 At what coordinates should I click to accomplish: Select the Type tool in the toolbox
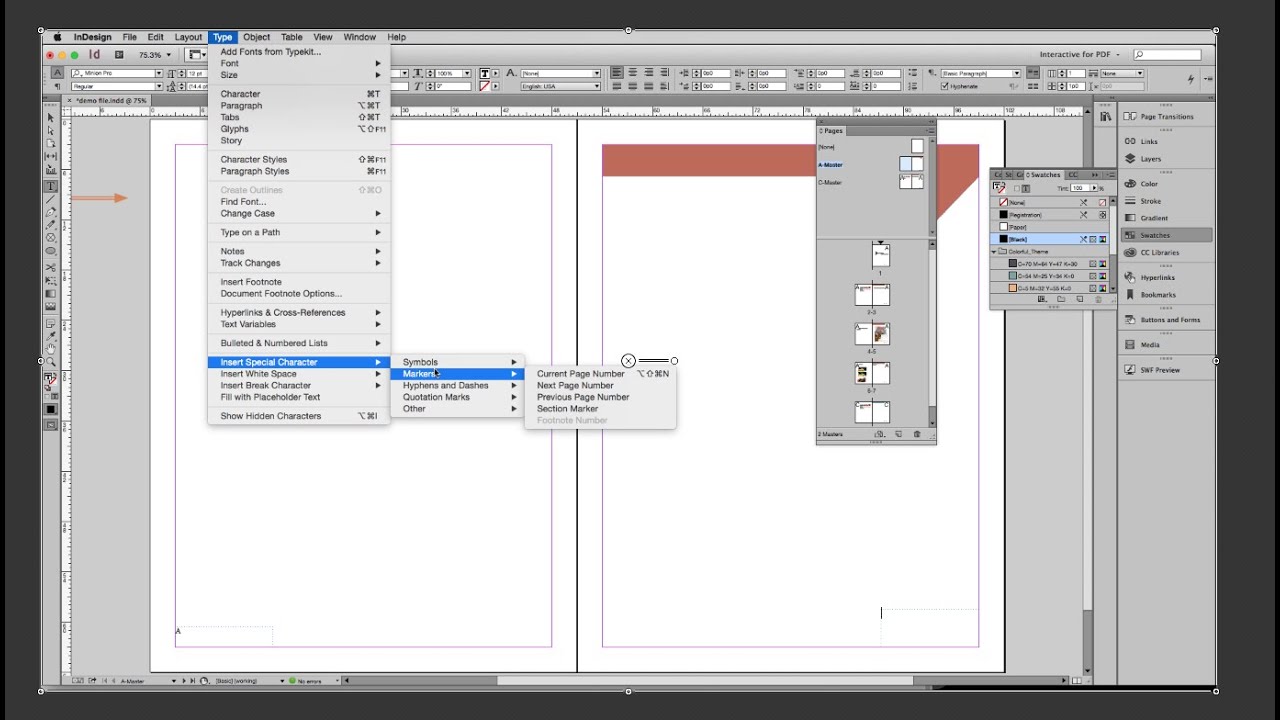point(50,186)
